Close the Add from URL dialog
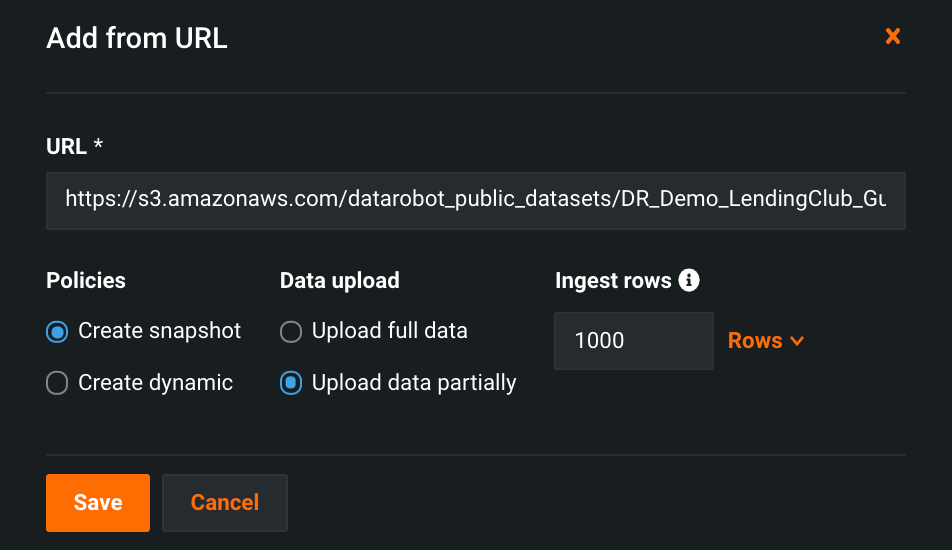Viewport: 952px width, 550px height. click(x=893, y=37)
